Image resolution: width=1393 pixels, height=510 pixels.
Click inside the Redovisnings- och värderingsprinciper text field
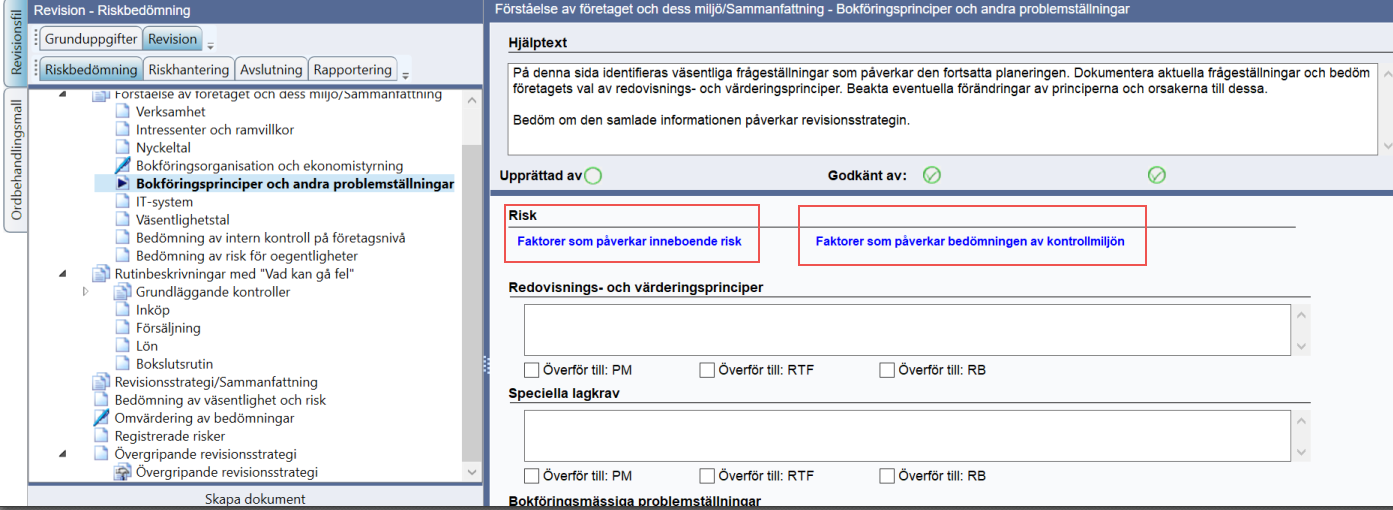point(907,330)
